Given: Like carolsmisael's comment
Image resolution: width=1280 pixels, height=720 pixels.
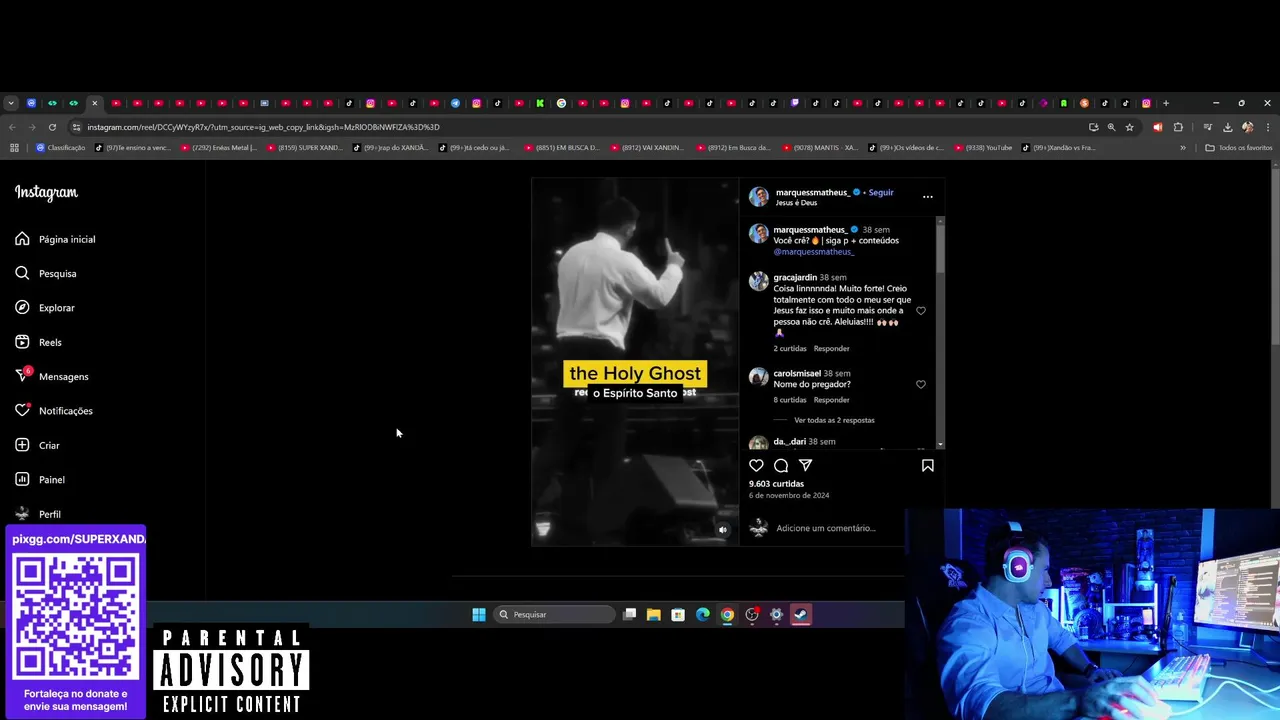Looking at the screenshot, I should point(921,384).
